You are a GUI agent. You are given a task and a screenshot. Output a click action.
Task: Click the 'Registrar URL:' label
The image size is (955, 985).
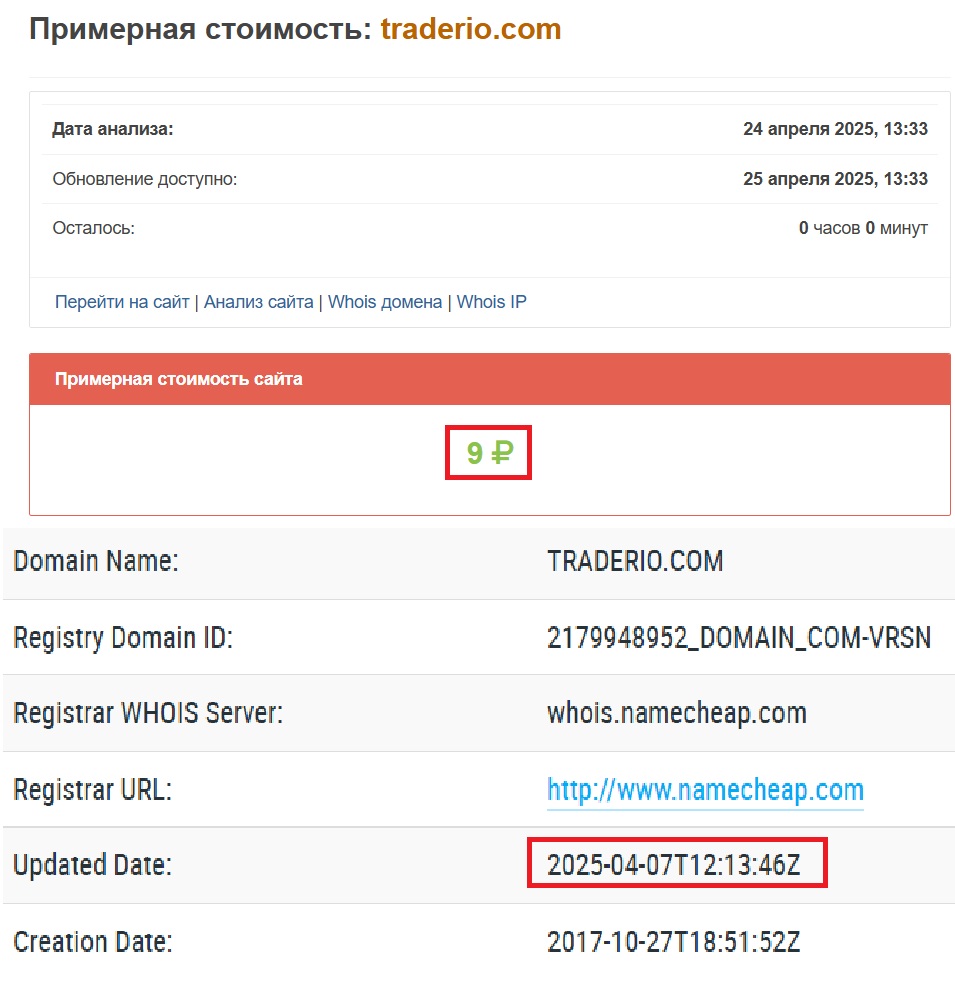93,790
